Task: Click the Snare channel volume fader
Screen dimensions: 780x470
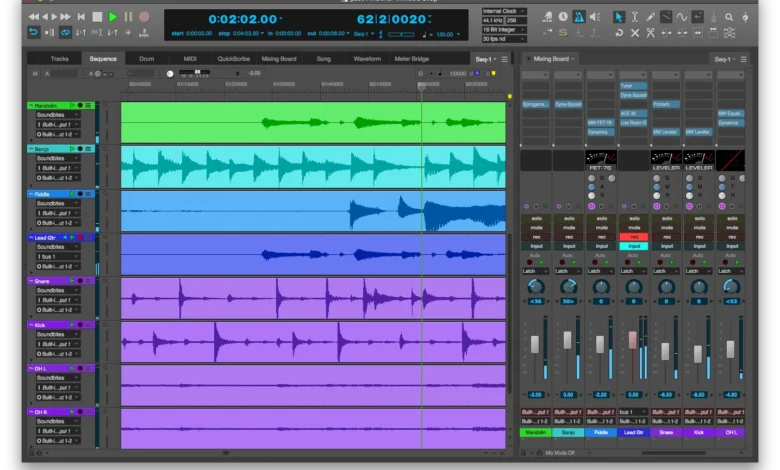Action: click(x=665, y=351)
